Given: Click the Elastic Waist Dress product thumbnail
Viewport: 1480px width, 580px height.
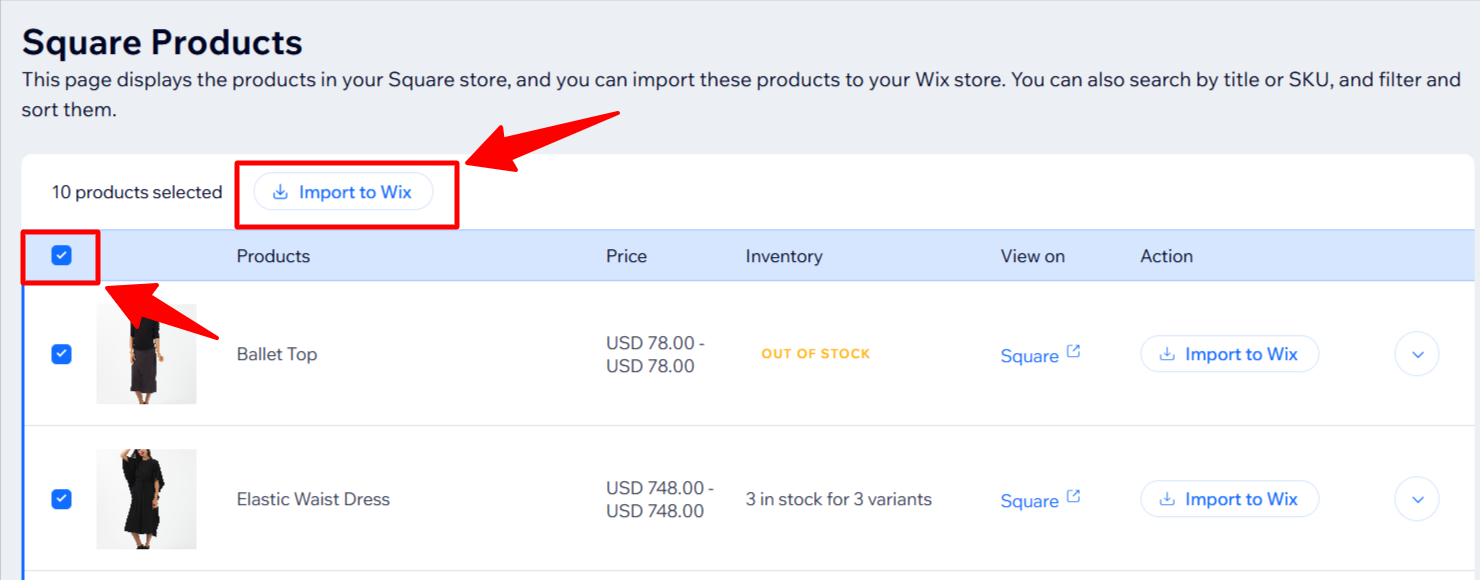Looking at the screenshot, I should pos(146,499).
